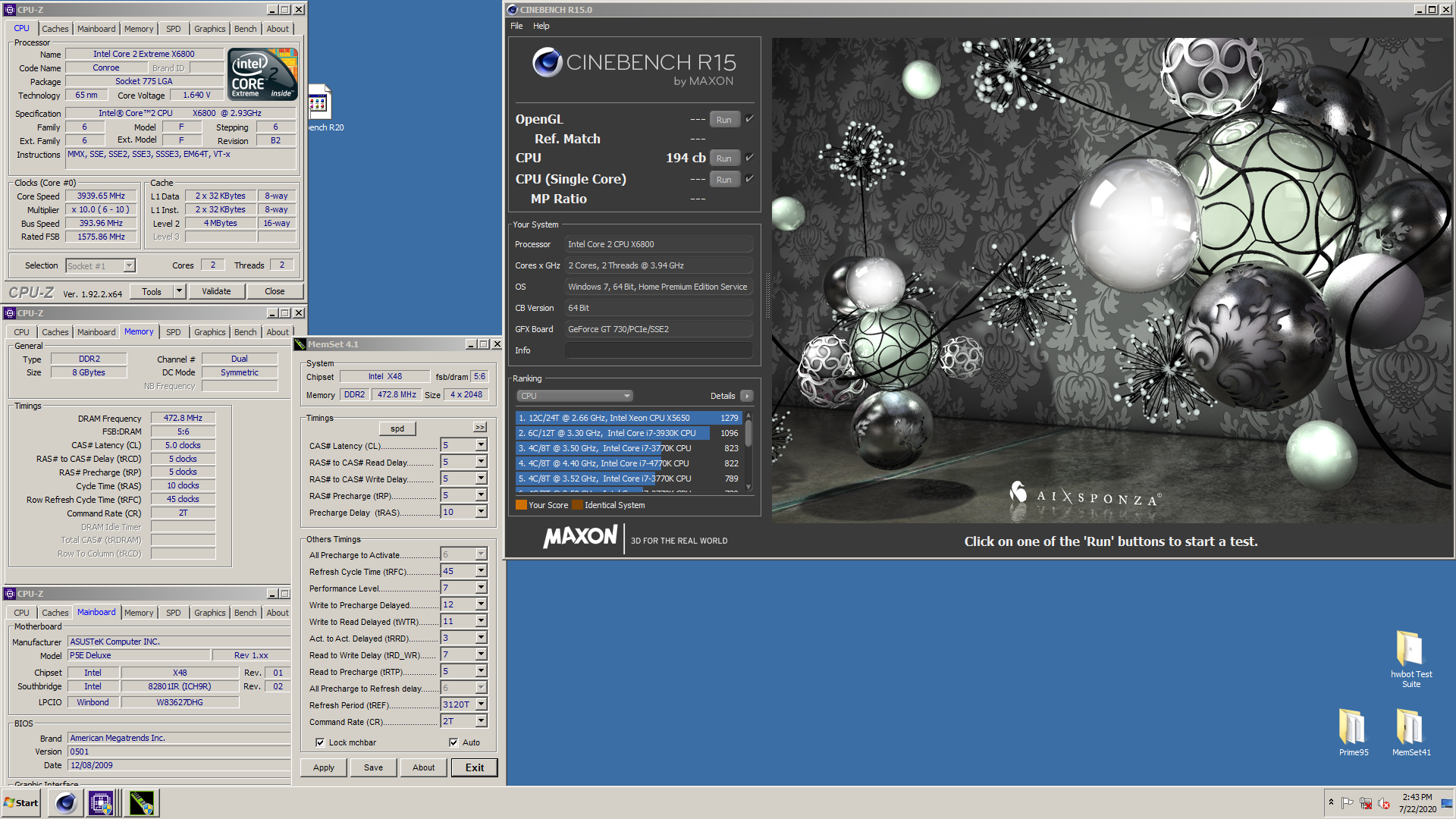This screenshot has height=819, width=1456.
Task: Open the Performance Level dropdown
Action: 481,588
